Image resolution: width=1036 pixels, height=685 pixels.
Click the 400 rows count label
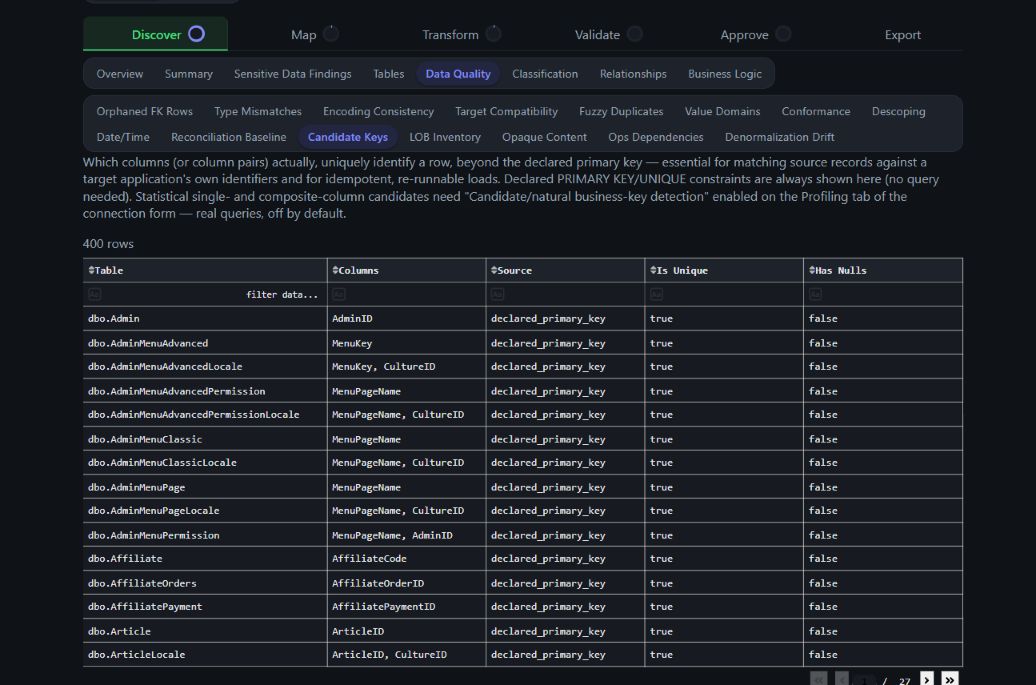[x=108, y=244]
